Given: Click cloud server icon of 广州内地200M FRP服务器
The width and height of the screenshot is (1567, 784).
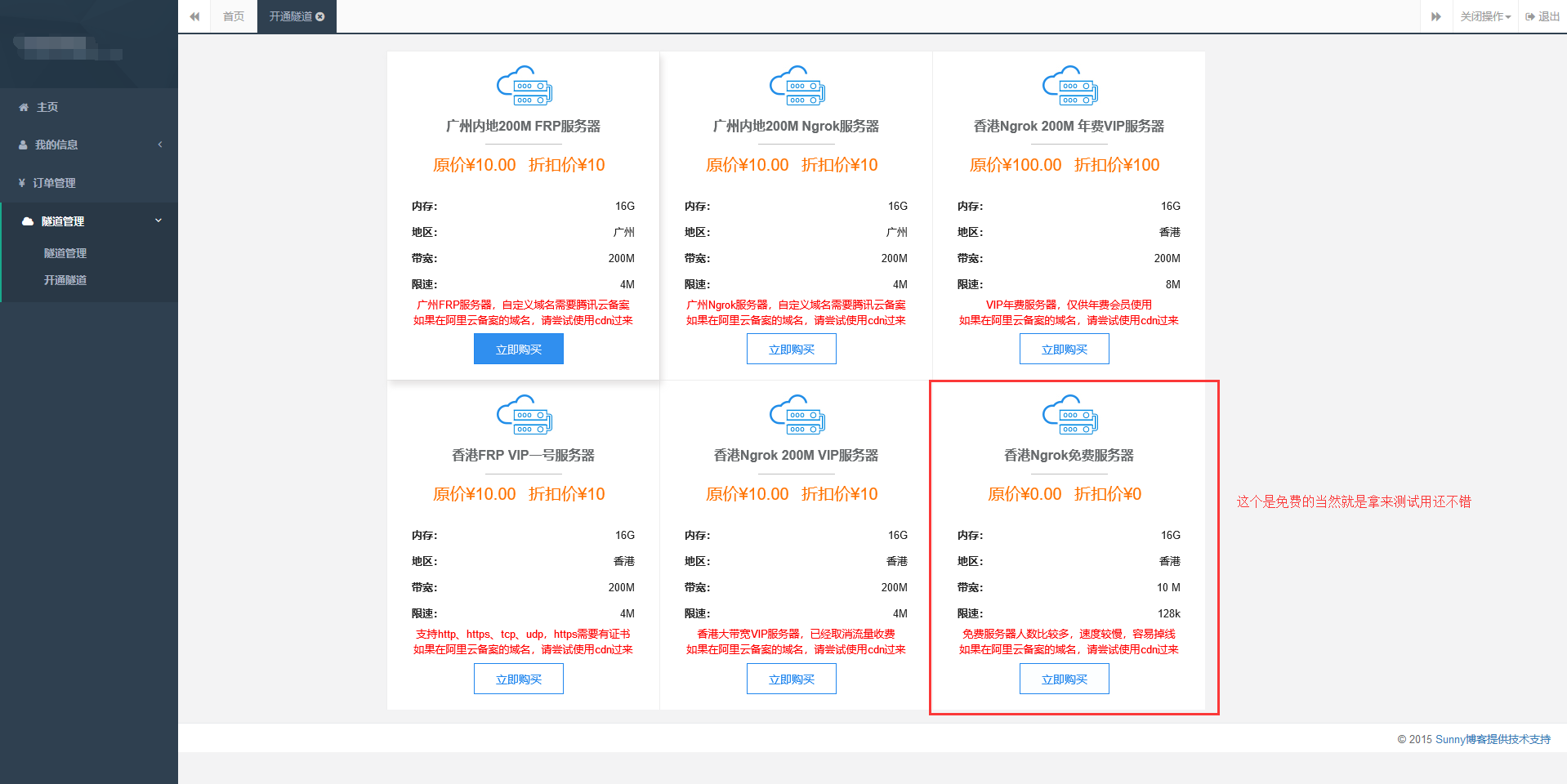Looking at the screenshot, I should tap(524, 86).
